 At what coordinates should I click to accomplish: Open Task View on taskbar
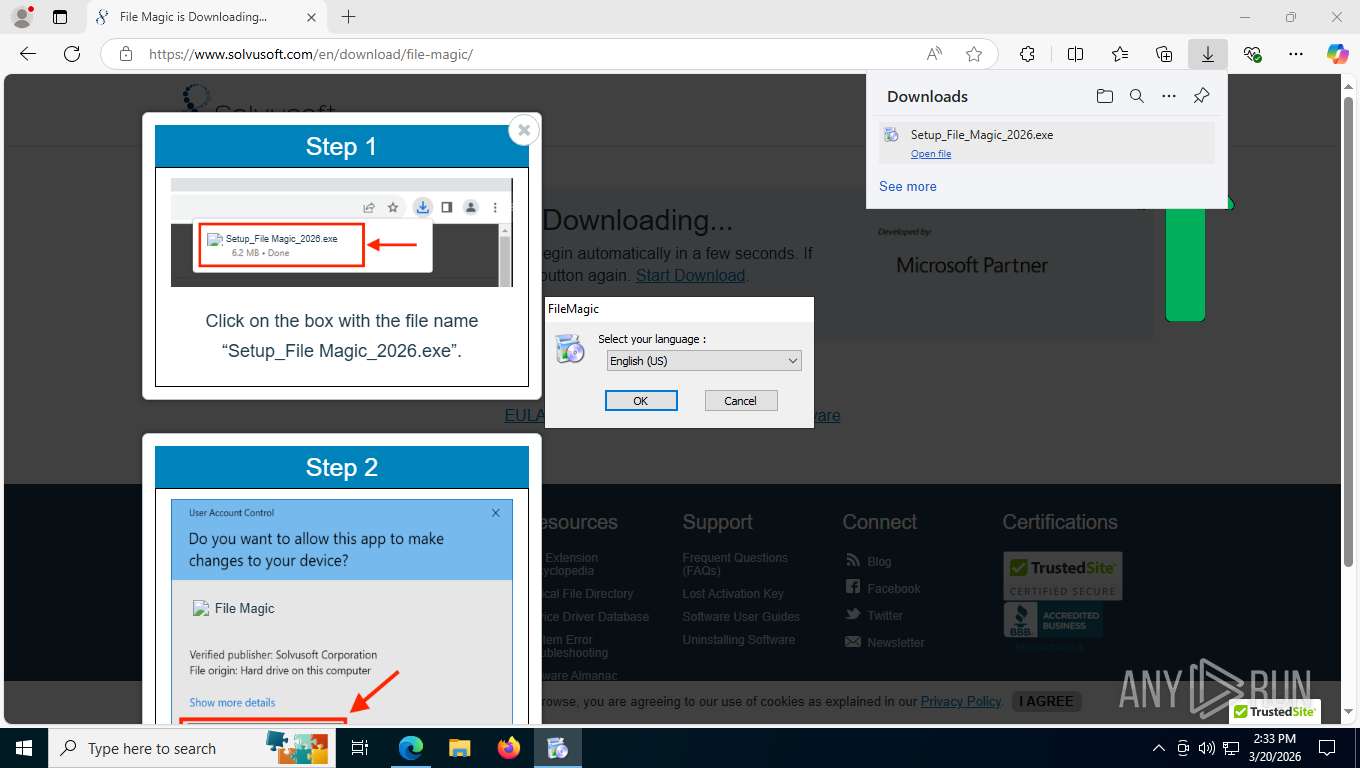pyautogui.click(x=360, y=748)
